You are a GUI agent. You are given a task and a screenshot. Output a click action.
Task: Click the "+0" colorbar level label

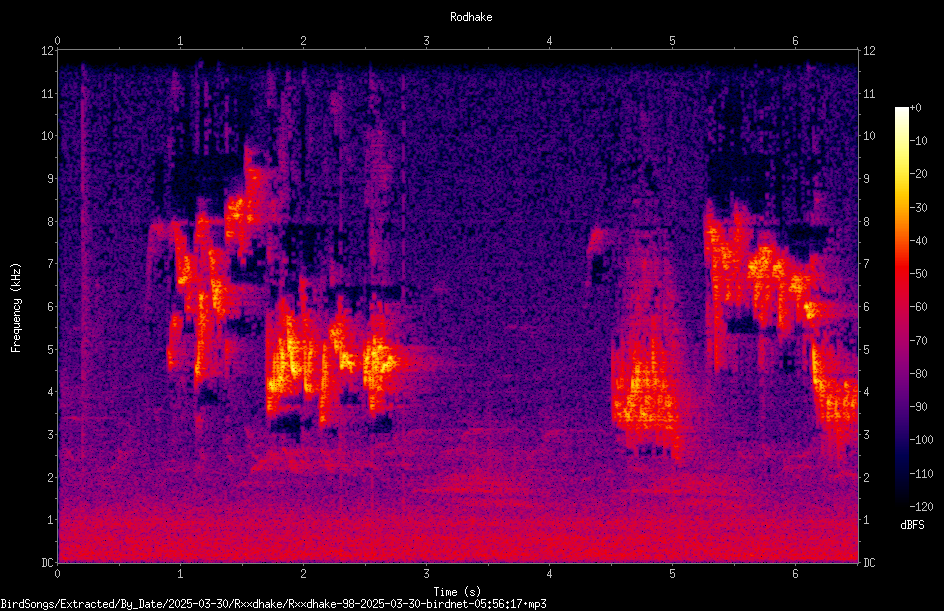916,108
